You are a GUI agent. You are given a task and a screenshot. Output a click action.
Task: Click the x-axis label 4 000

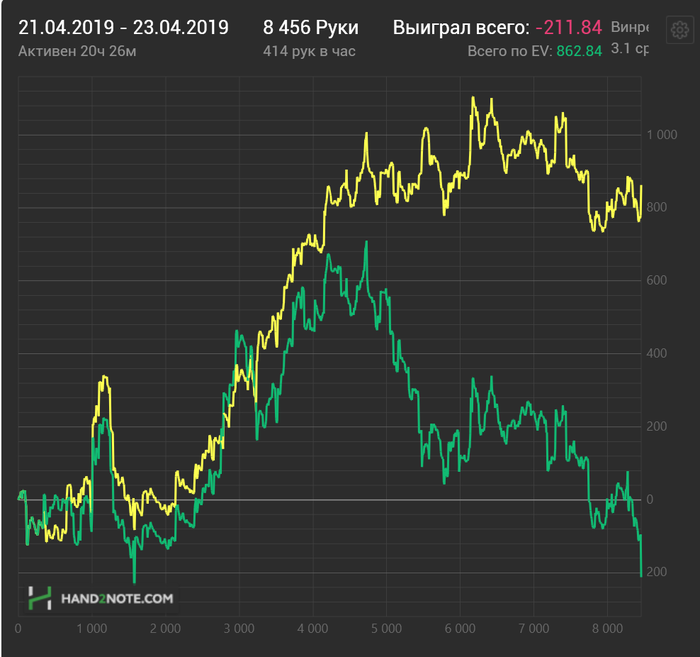[312, 628]
